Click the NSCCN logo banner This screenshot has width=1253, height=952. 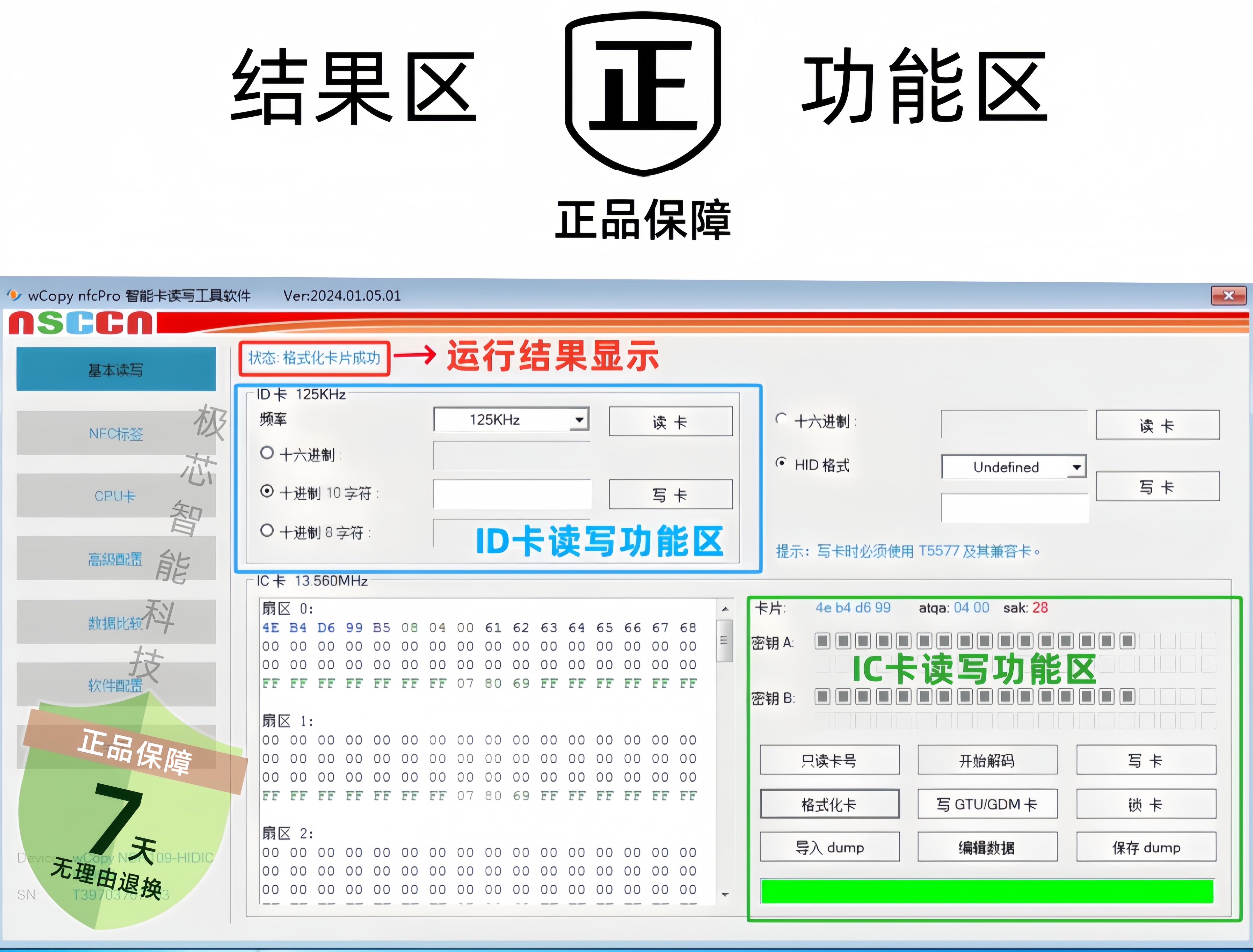[x=80, y=323]
